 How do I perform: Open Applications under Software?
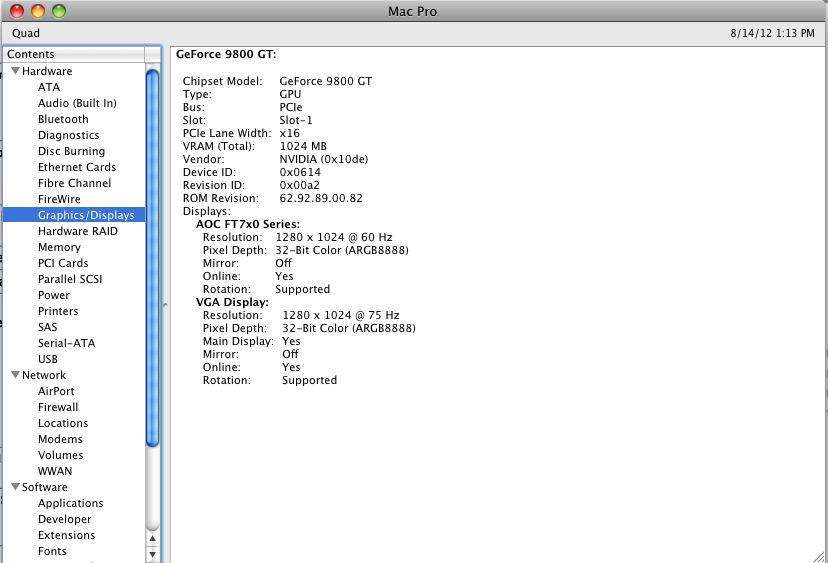(70, 503)
